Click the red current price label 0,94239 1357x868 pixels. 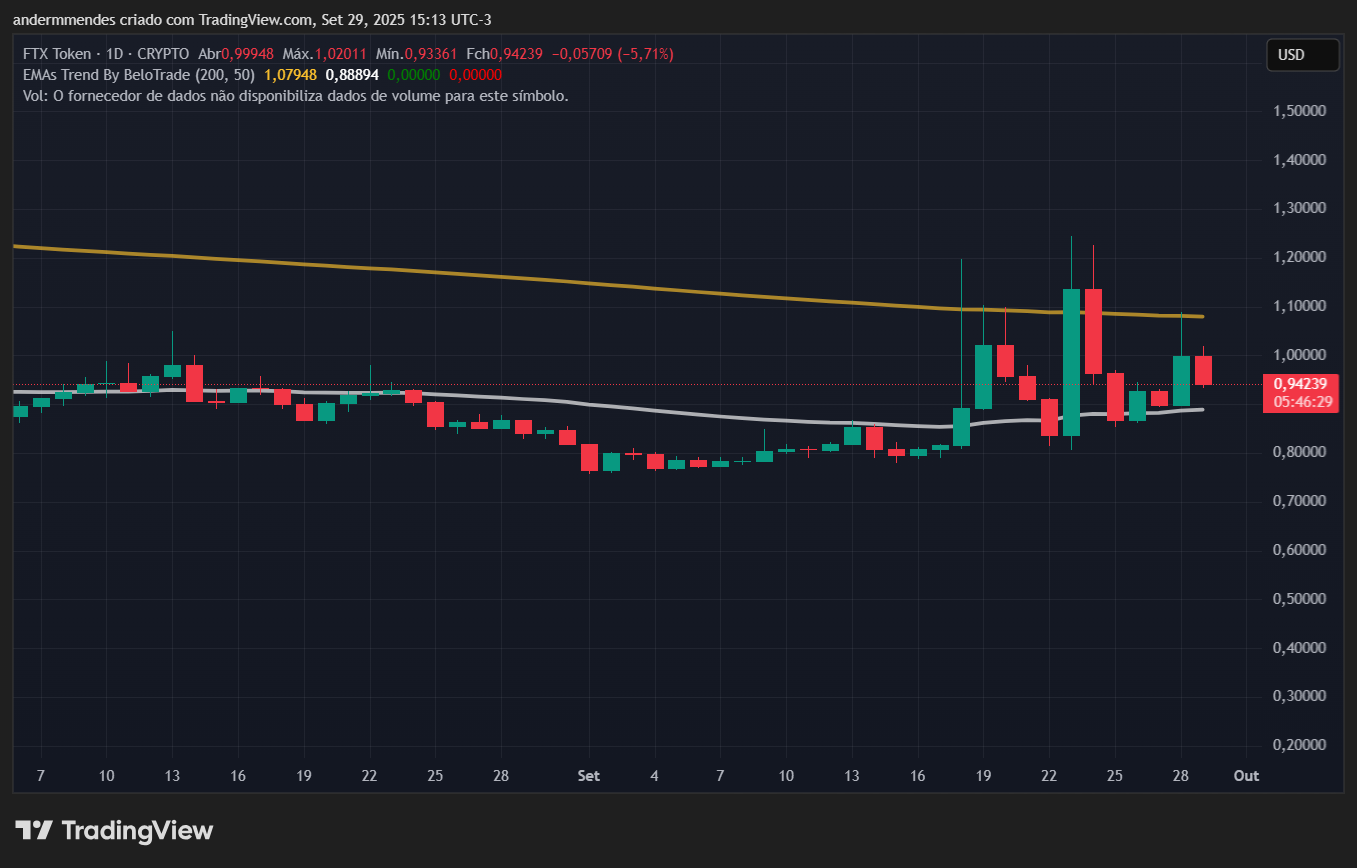pyautogui.click(x=1300, y=383)
